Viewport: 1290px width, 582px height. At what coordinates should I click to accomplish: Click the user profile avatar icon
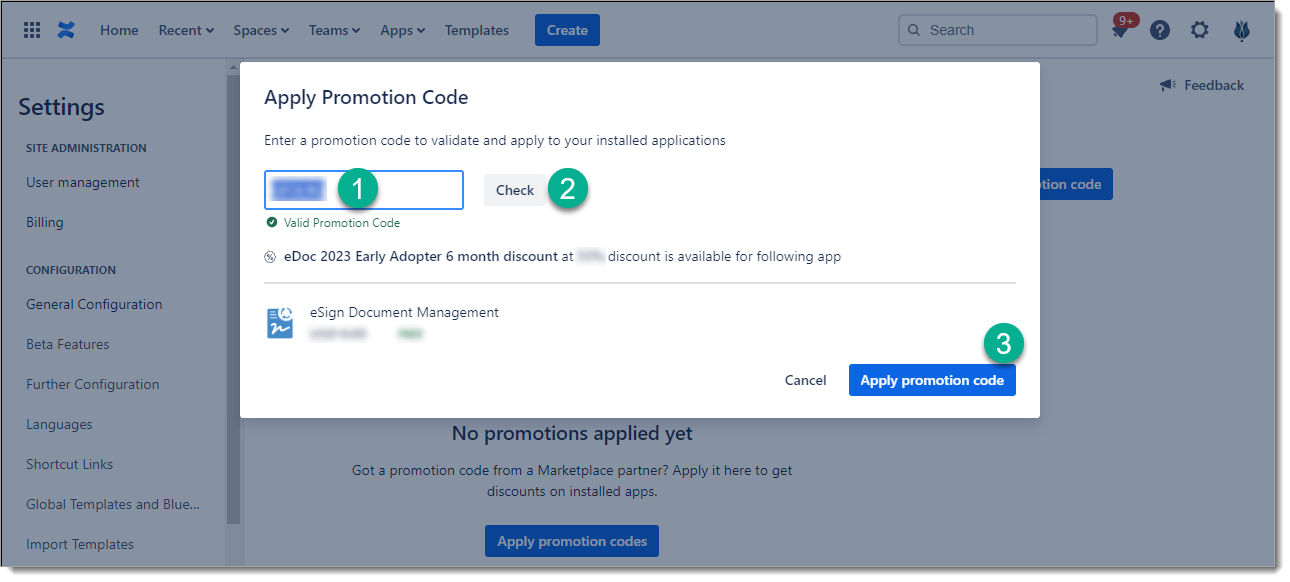pos(1242,30)
